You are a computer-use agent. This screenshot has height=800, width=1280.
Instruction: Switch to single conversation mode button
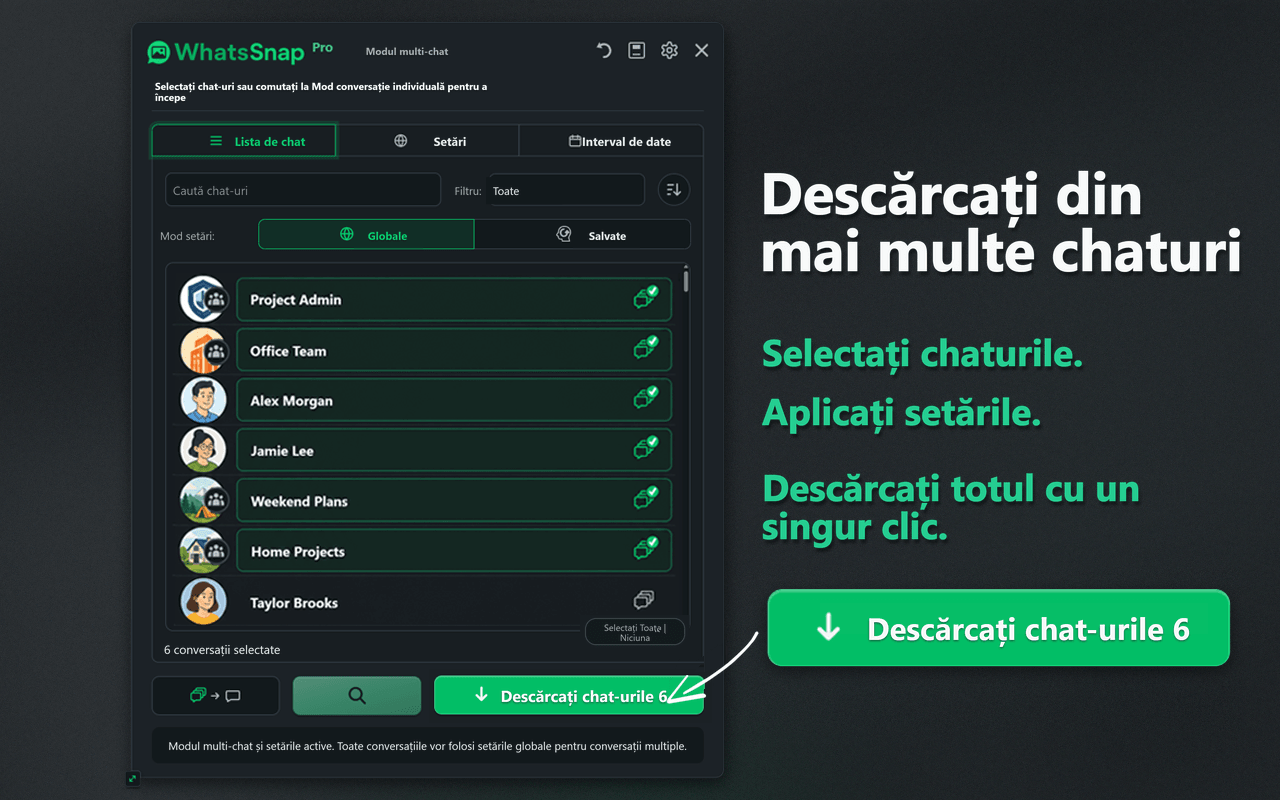click(215, 696)
